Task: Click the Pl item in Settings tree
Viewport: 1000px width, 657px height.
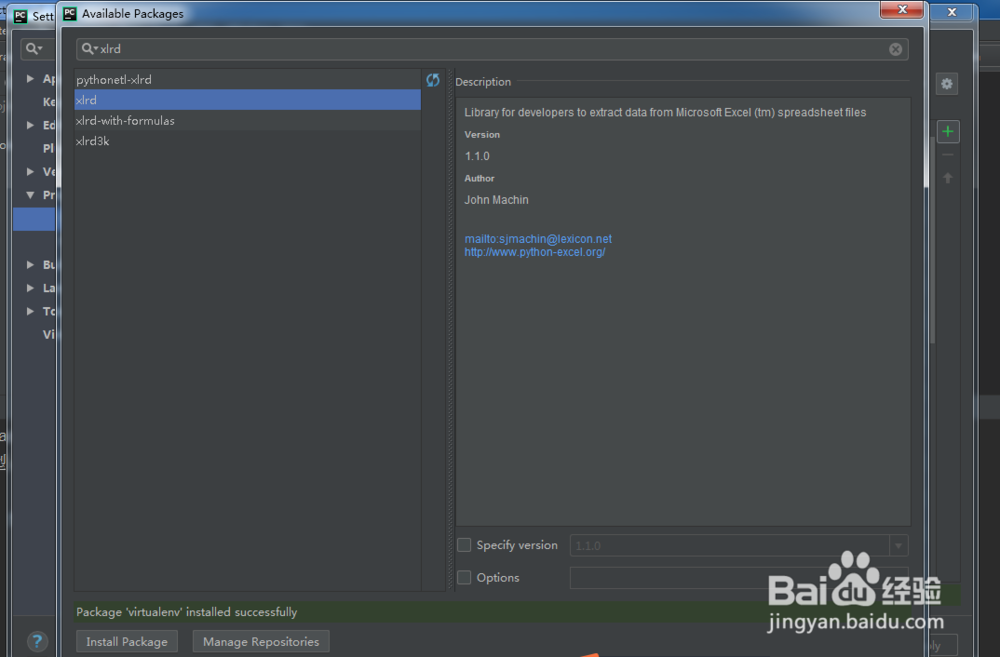Action: point(48,148)
